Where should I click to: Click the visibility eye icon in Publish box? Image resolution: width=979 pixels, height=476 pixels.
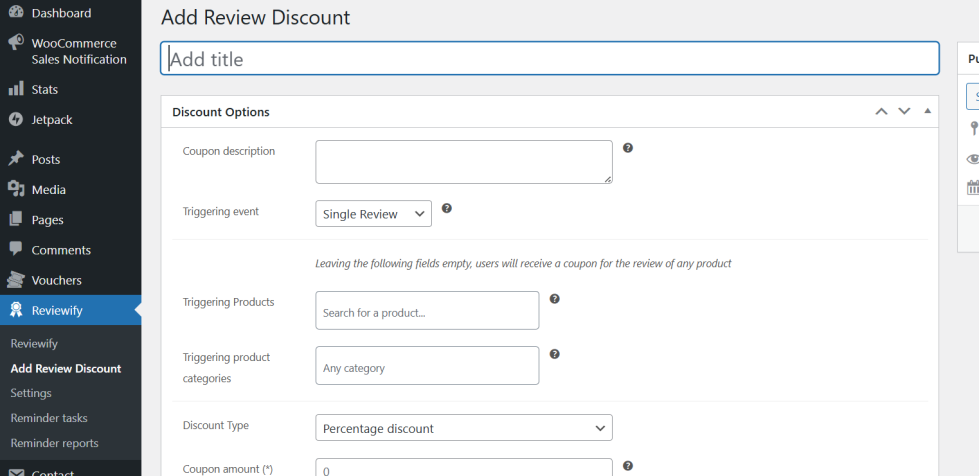tap(973, 159)
